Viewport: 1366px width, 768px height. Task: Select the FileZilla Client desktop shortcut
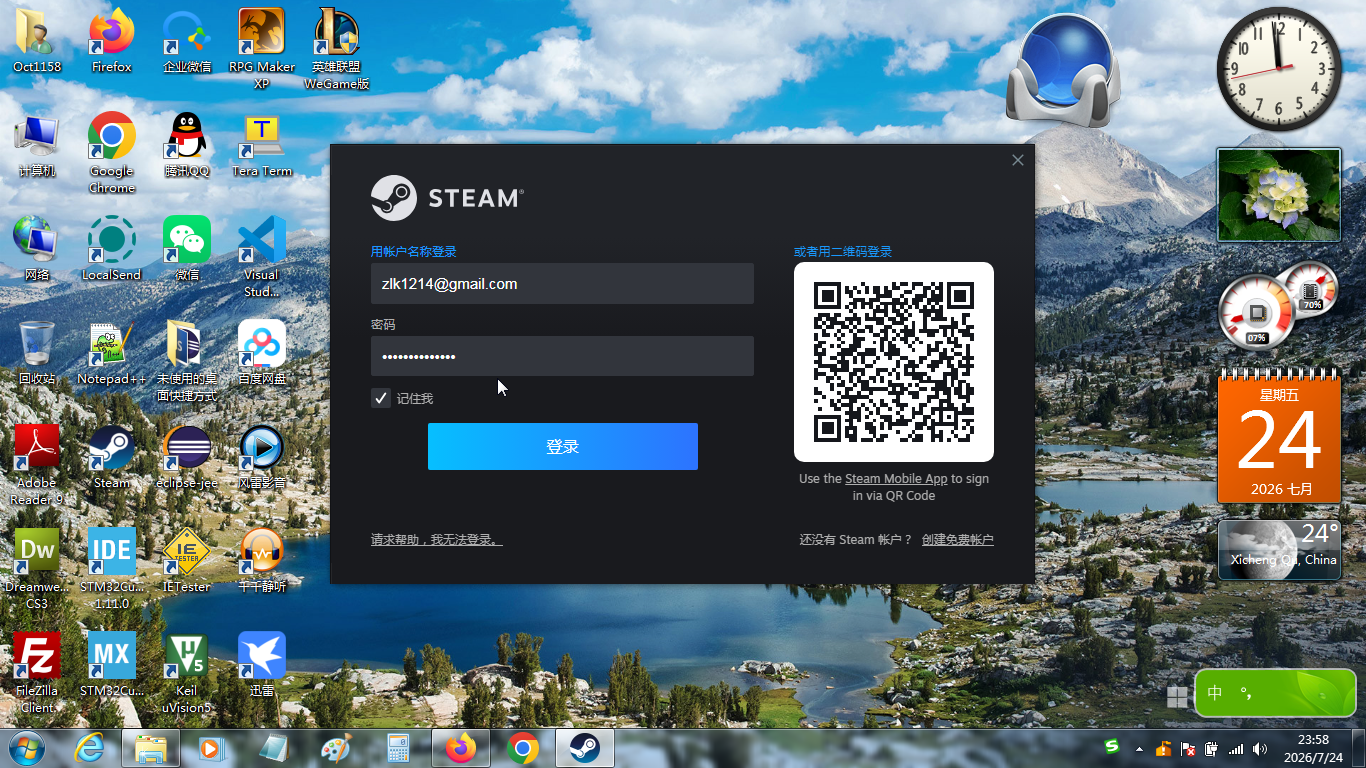tap(37, 673)
